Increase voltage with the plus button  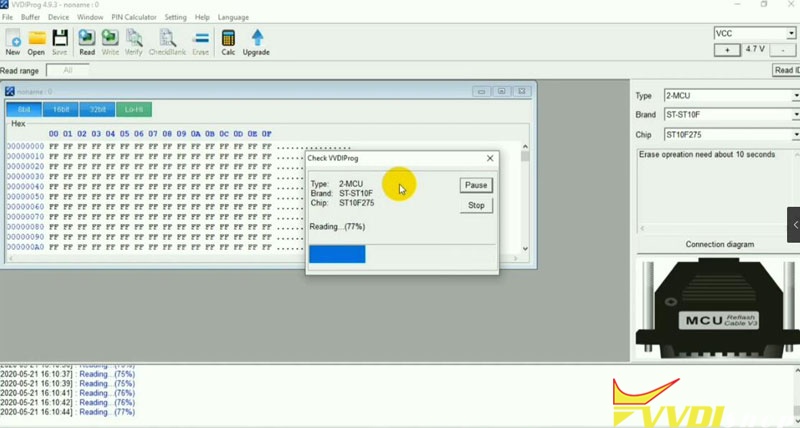pos(727,50)
